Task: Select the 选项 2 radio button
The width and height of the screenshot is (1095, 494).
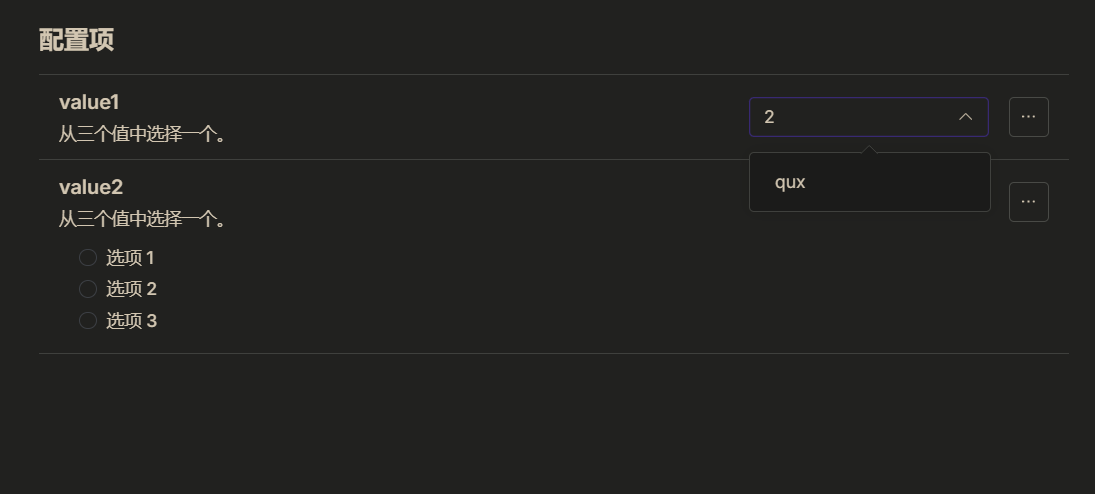Action: click(88, 289)
